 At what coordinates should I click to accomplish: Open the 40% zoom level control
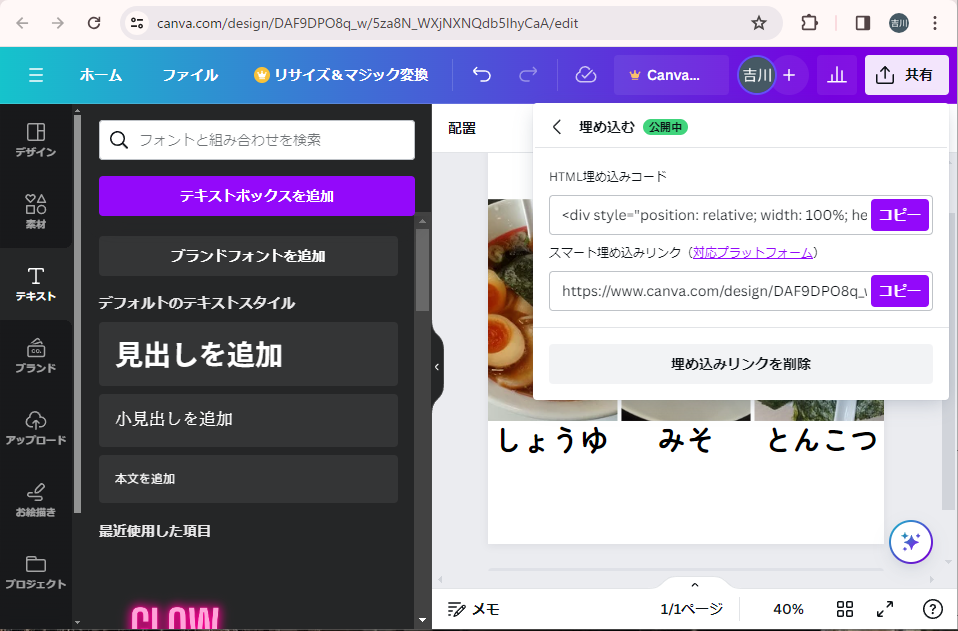click(788, 609)
